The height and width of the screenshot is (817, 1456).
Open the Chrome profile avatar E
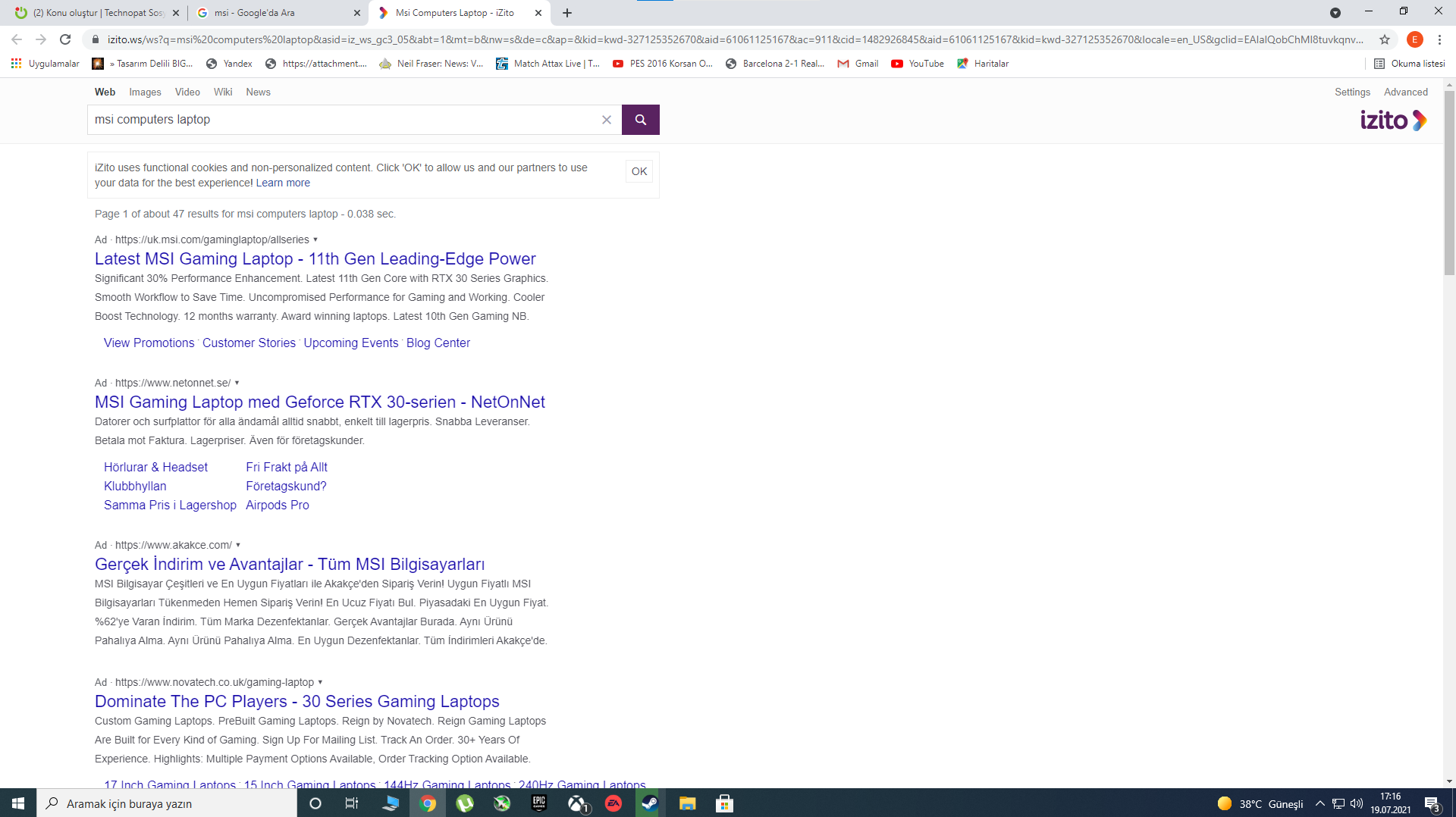point(1414,39)
